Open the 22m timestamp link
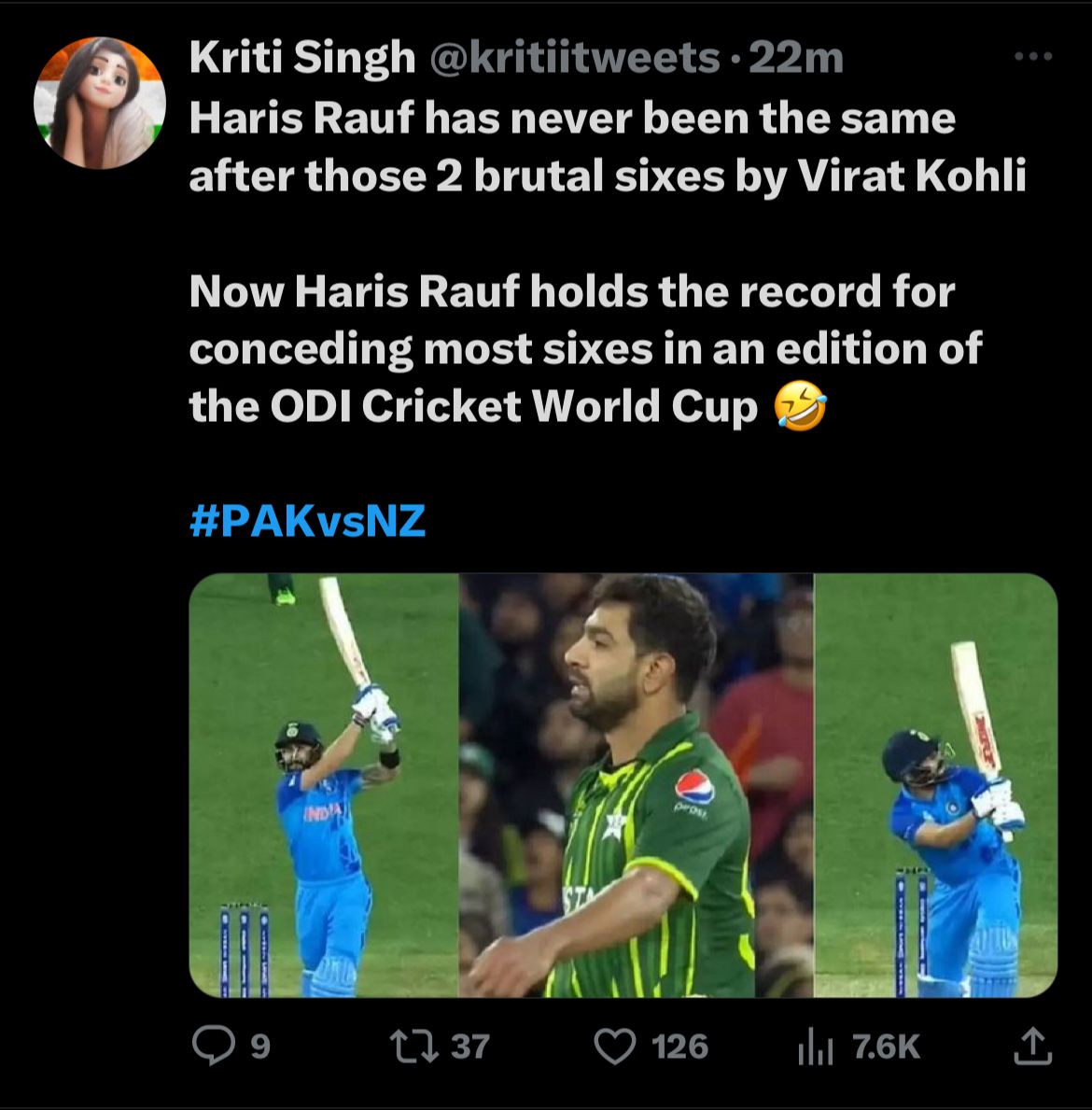This screenshot has height=1110, width=1092. (795, 59)
